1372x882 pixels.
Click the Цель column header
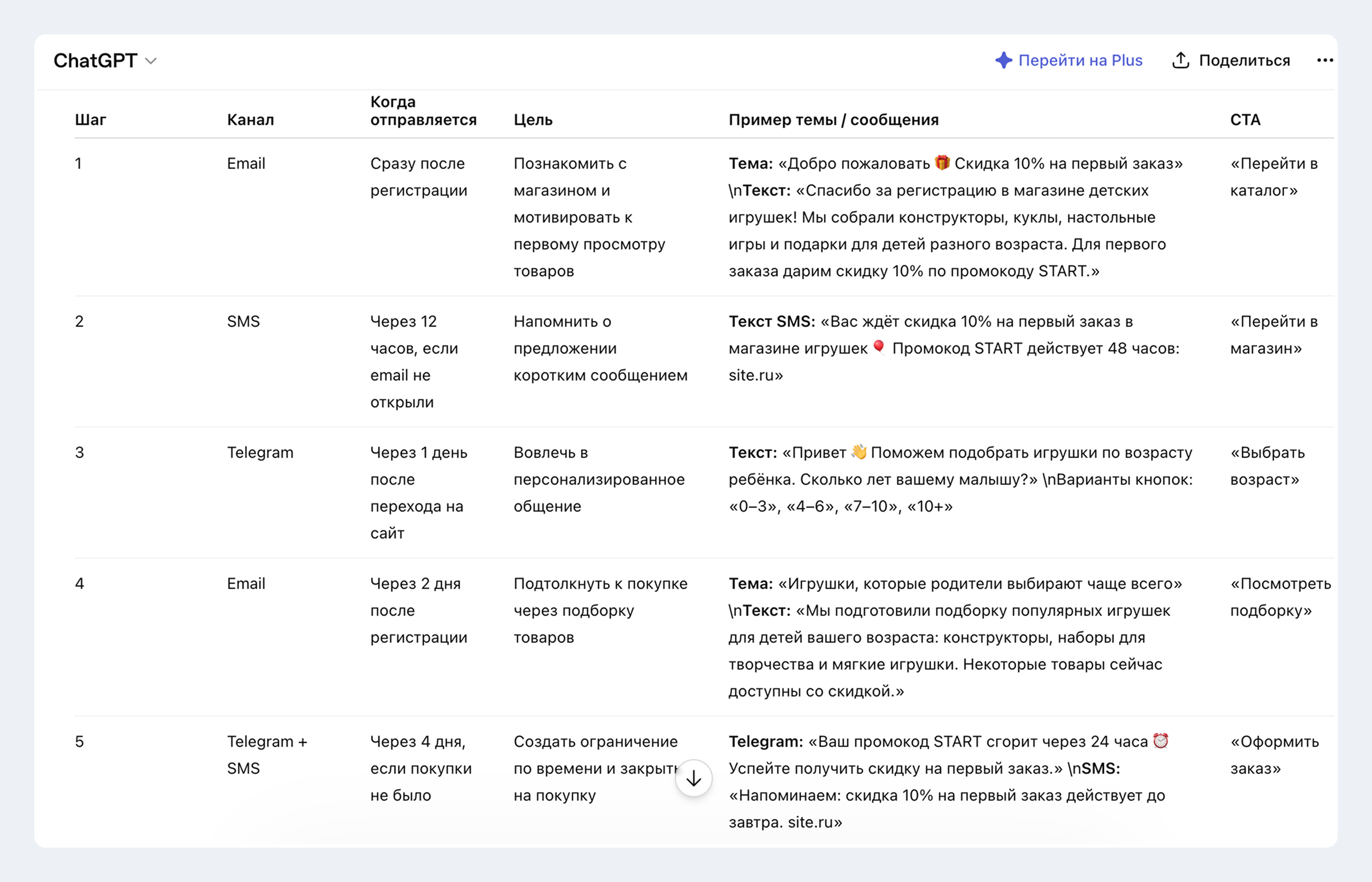click(533, 120)
